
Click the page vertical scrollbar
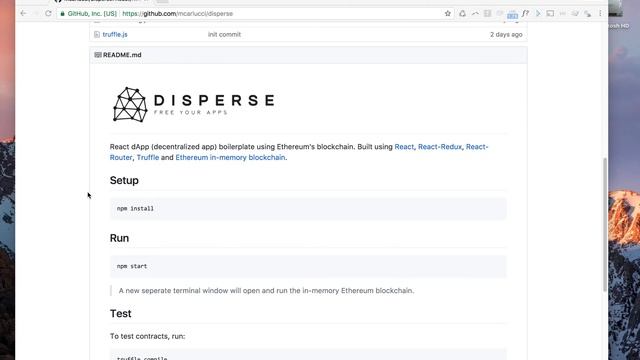click(x=604, y=224)
